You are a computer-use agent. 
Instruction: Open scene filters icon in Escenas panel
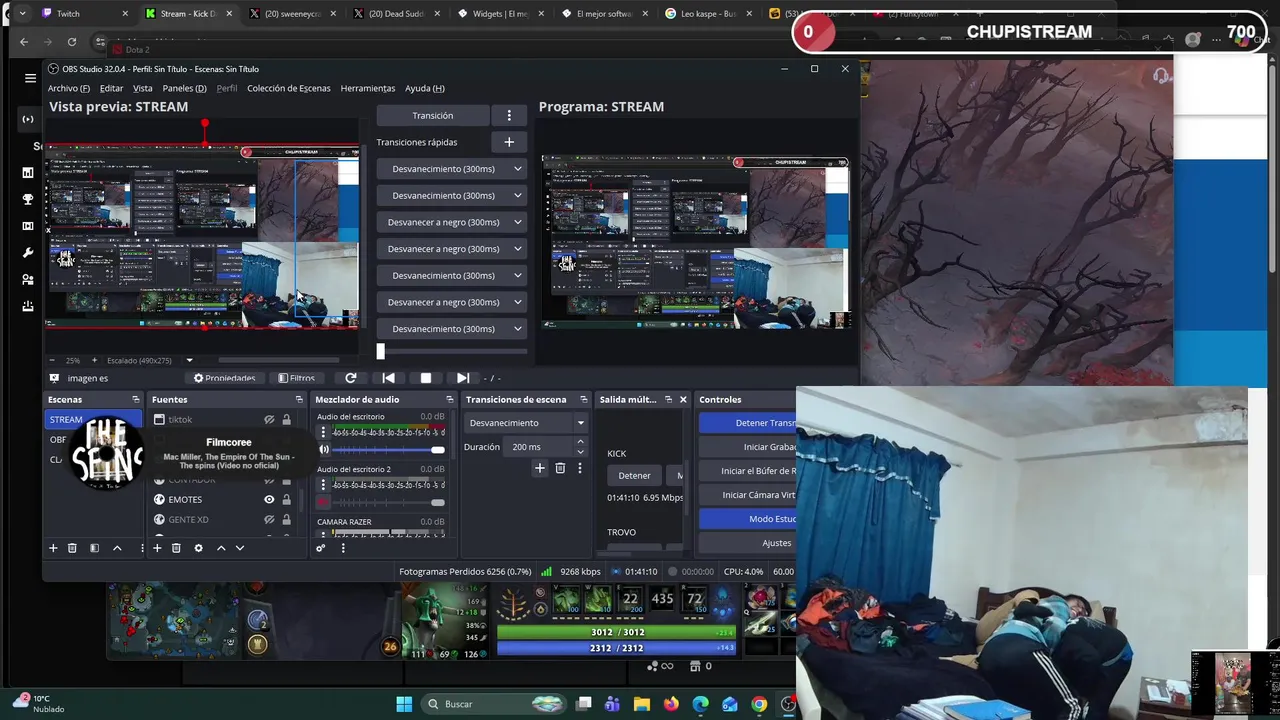pyautogui.click(x=94, y=548)
